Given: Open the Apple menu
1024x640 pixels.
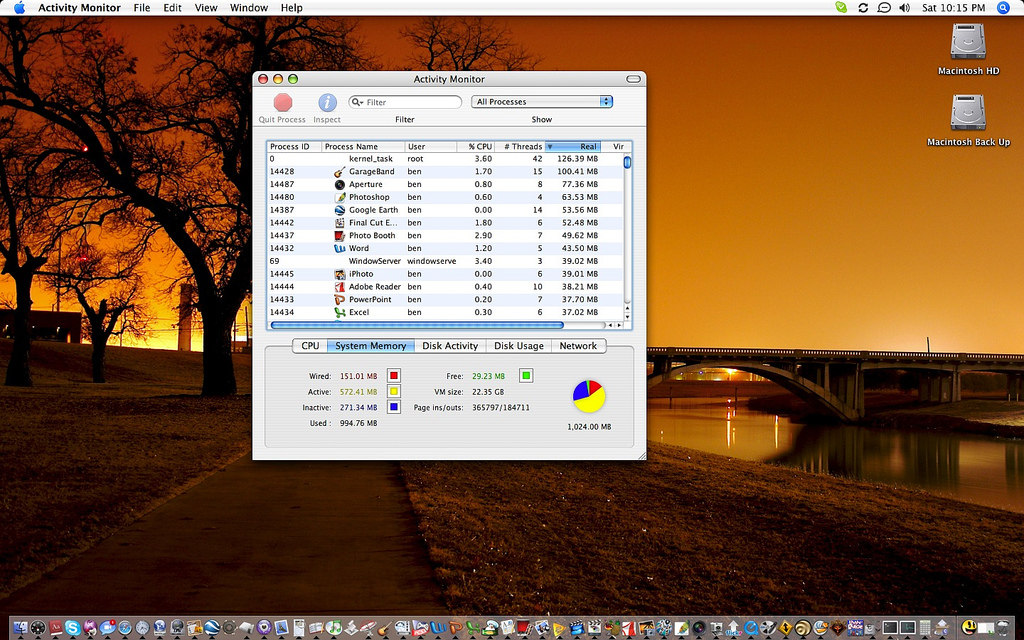Looking at the screenshot, I should (x=19, y=8).
